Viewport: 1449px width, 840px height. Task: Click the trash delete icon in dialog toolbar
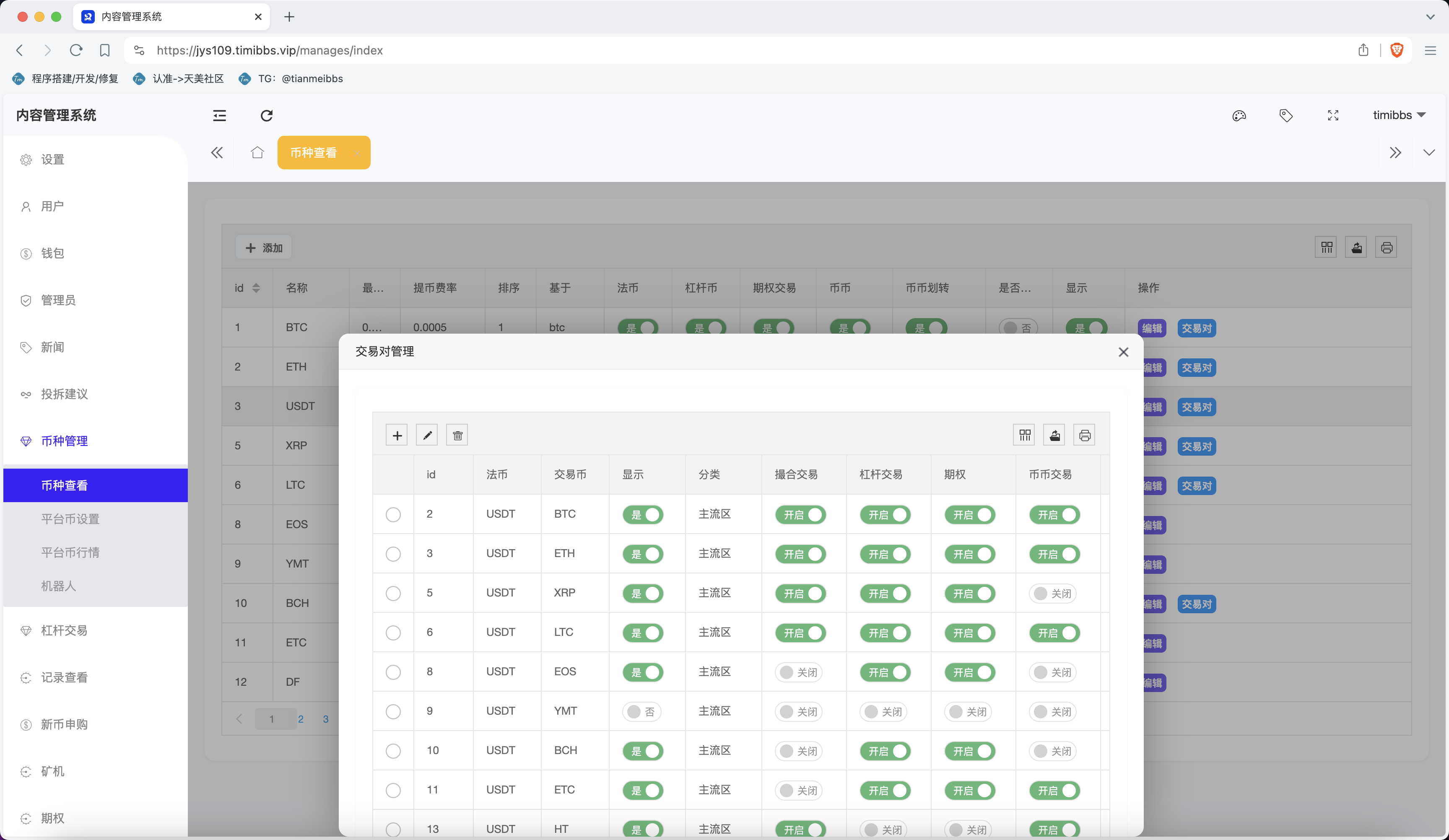click(x=457, y=435)
